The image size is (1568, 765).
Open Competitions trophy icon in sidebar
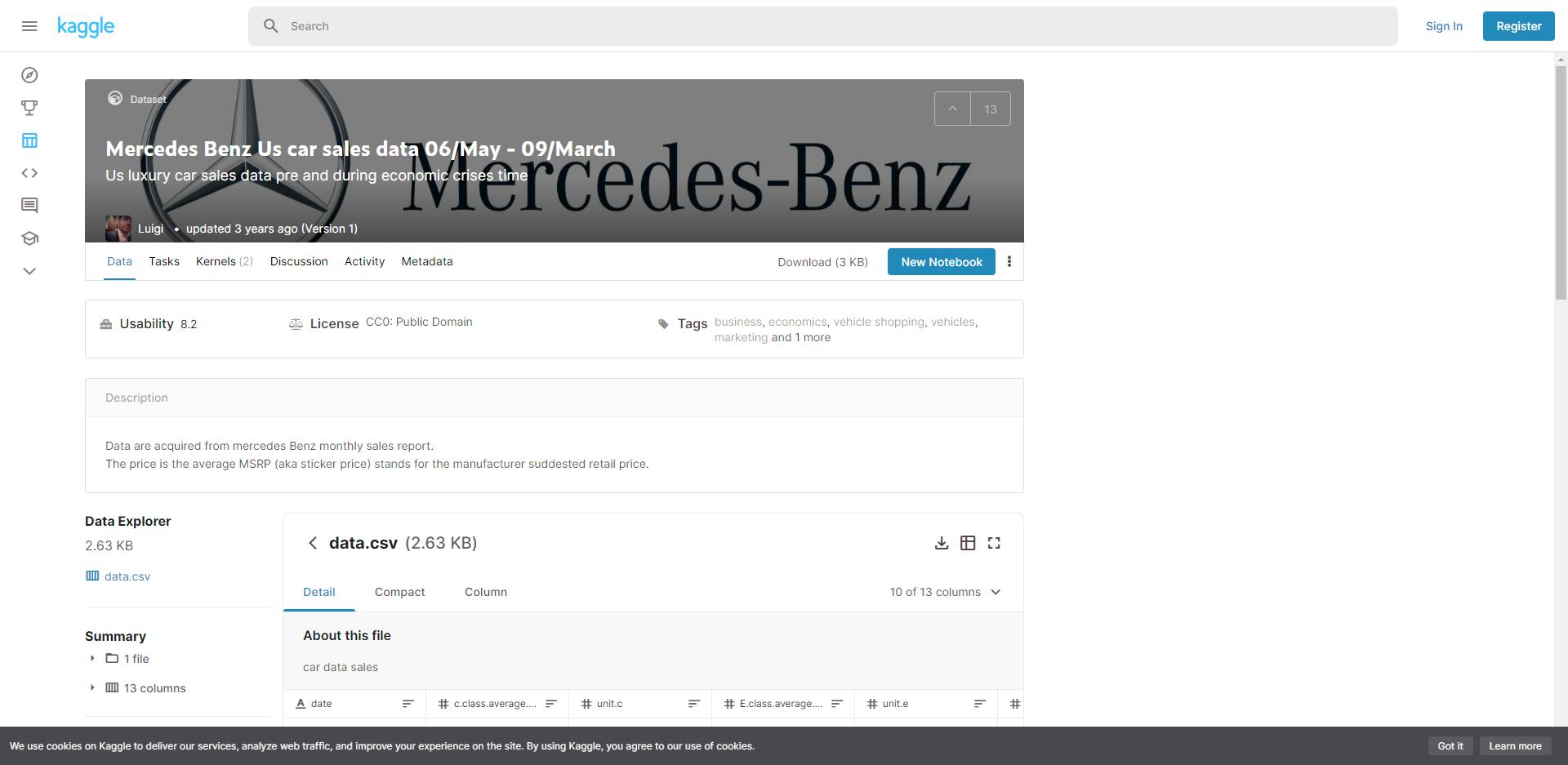click(29, 108)
